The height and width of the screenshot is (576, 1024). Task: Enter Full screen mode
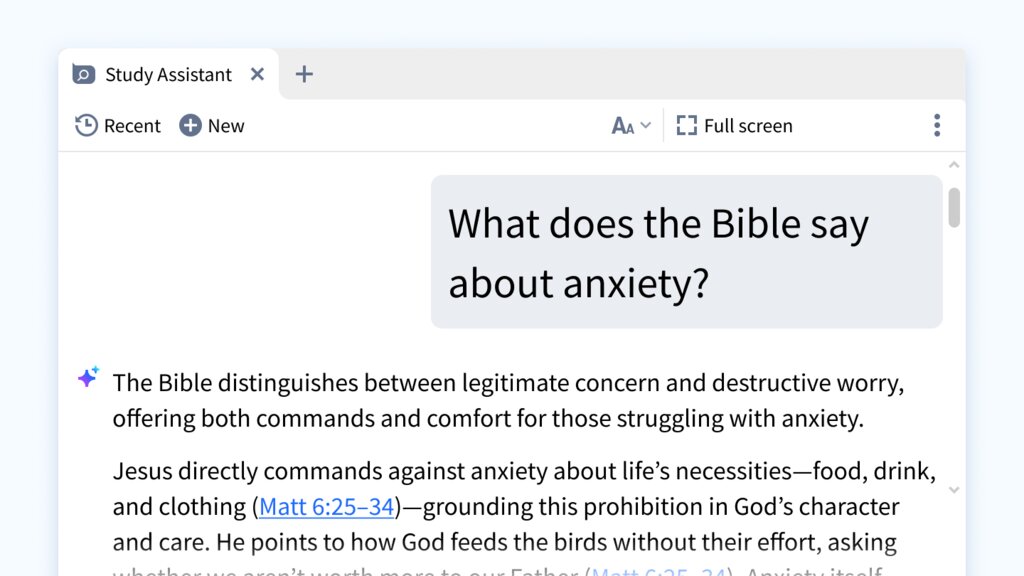pyautogui.click(x=735, y=125)
